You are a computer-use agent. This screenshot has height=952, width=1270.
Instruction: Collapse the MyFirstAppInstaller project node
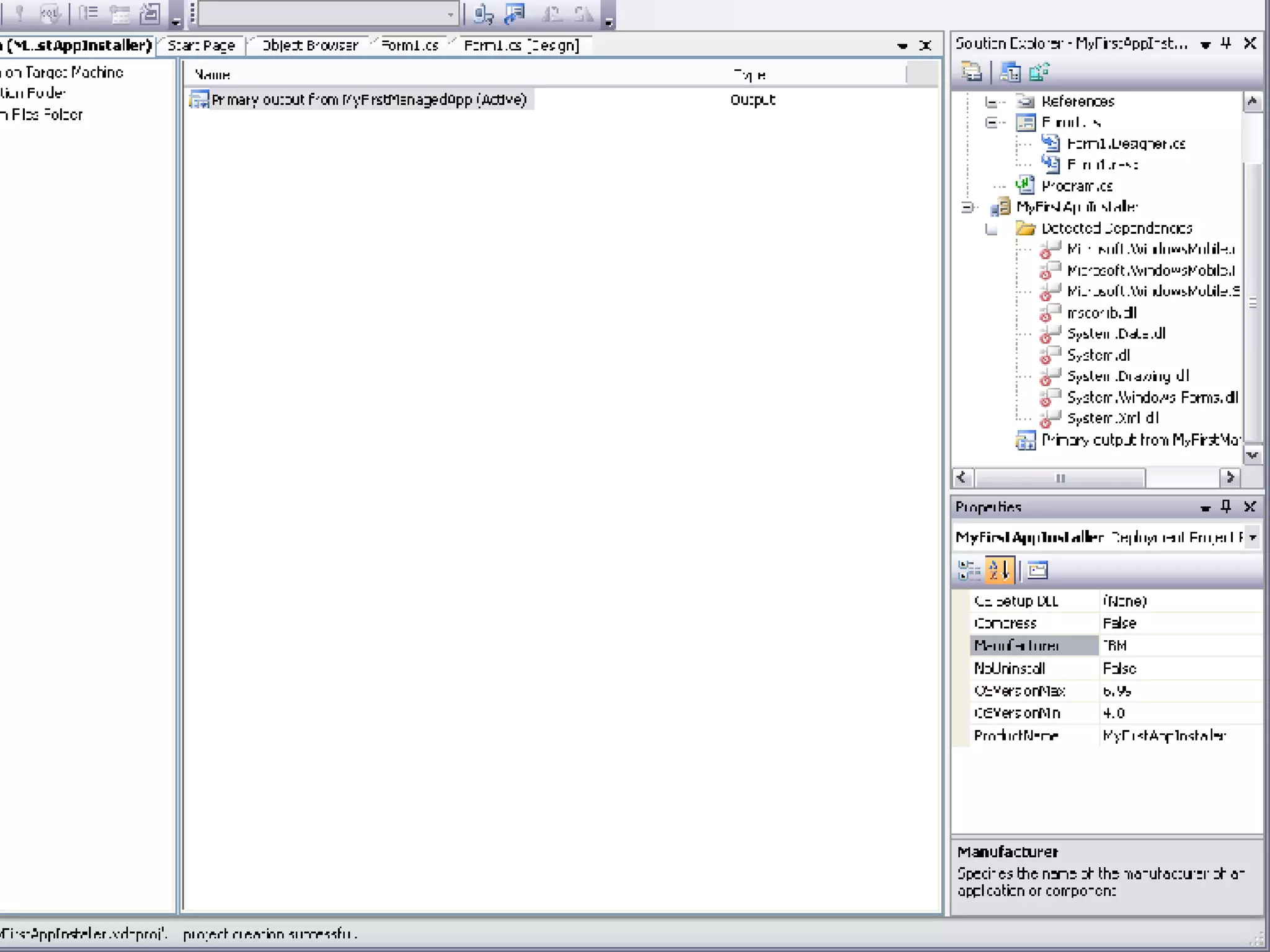pos(968,208)
